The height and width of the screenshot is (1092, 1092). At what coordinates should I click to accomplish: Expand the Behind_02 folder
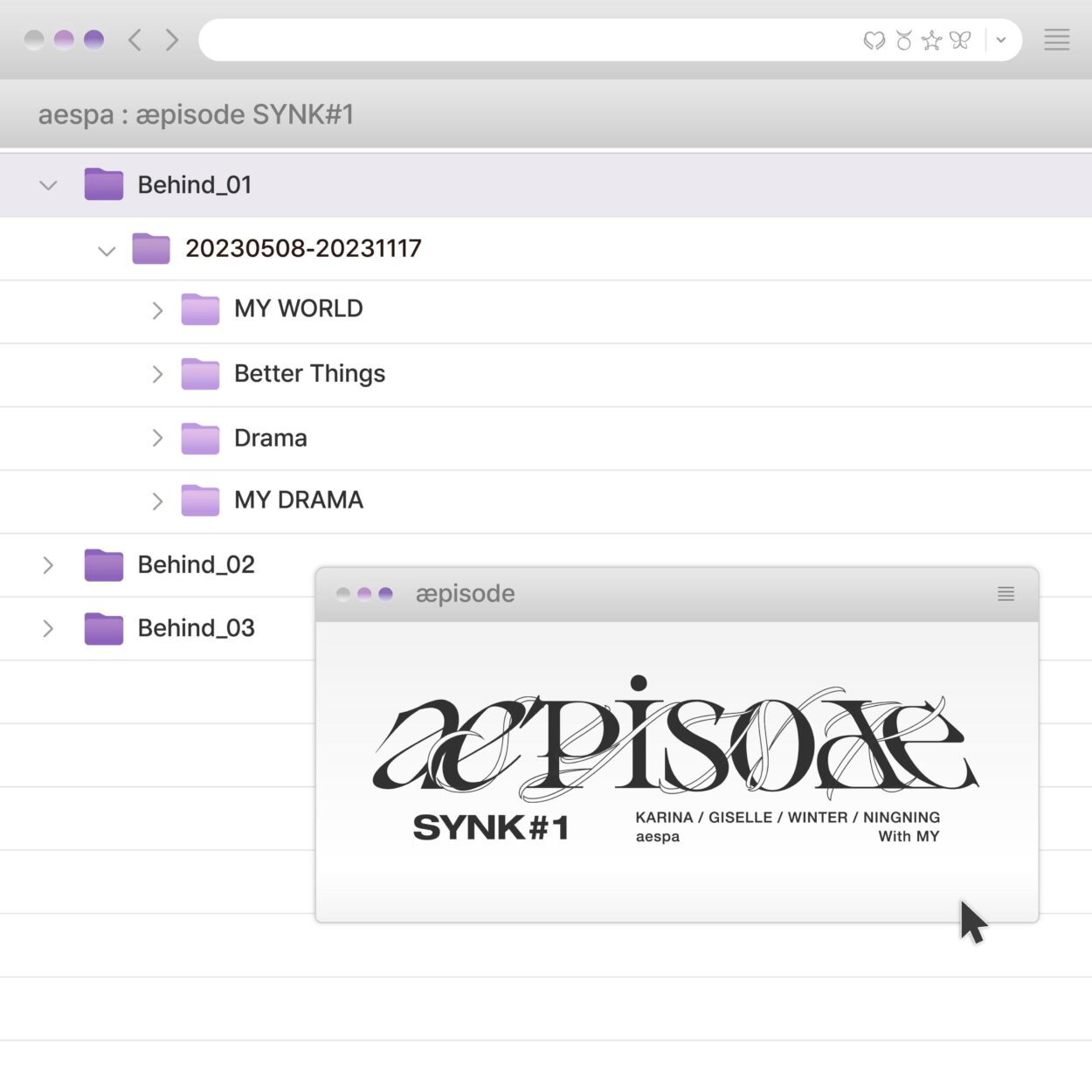(x=48, y=565)
